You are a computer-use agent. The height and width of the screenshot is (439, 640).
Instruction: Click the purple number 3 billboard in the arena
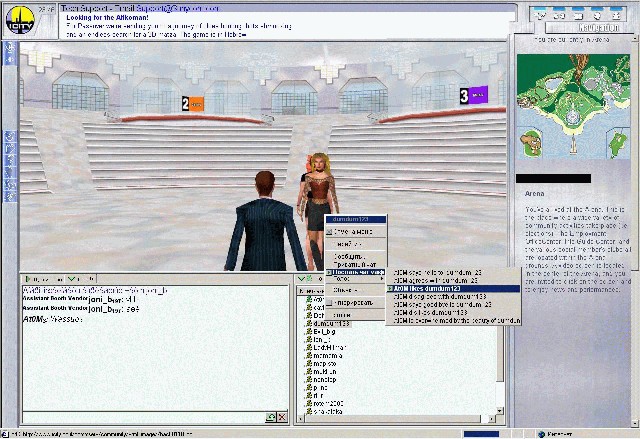coord(473,95)
